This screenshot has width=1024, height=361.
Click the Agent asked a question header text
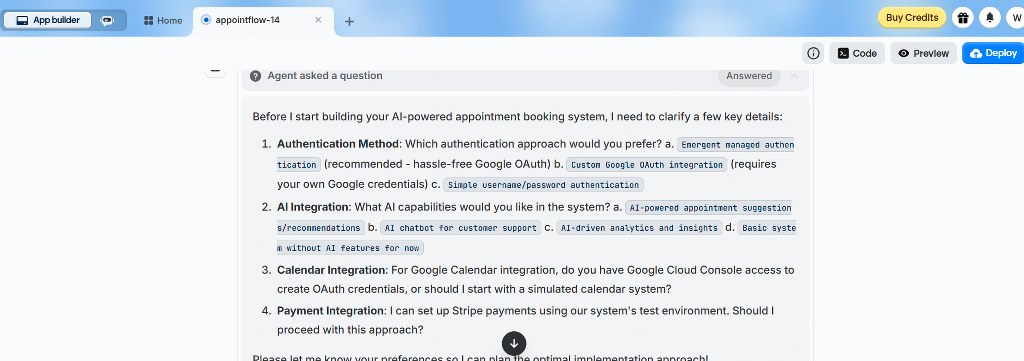pyautogui.click(x=325, y=76)
